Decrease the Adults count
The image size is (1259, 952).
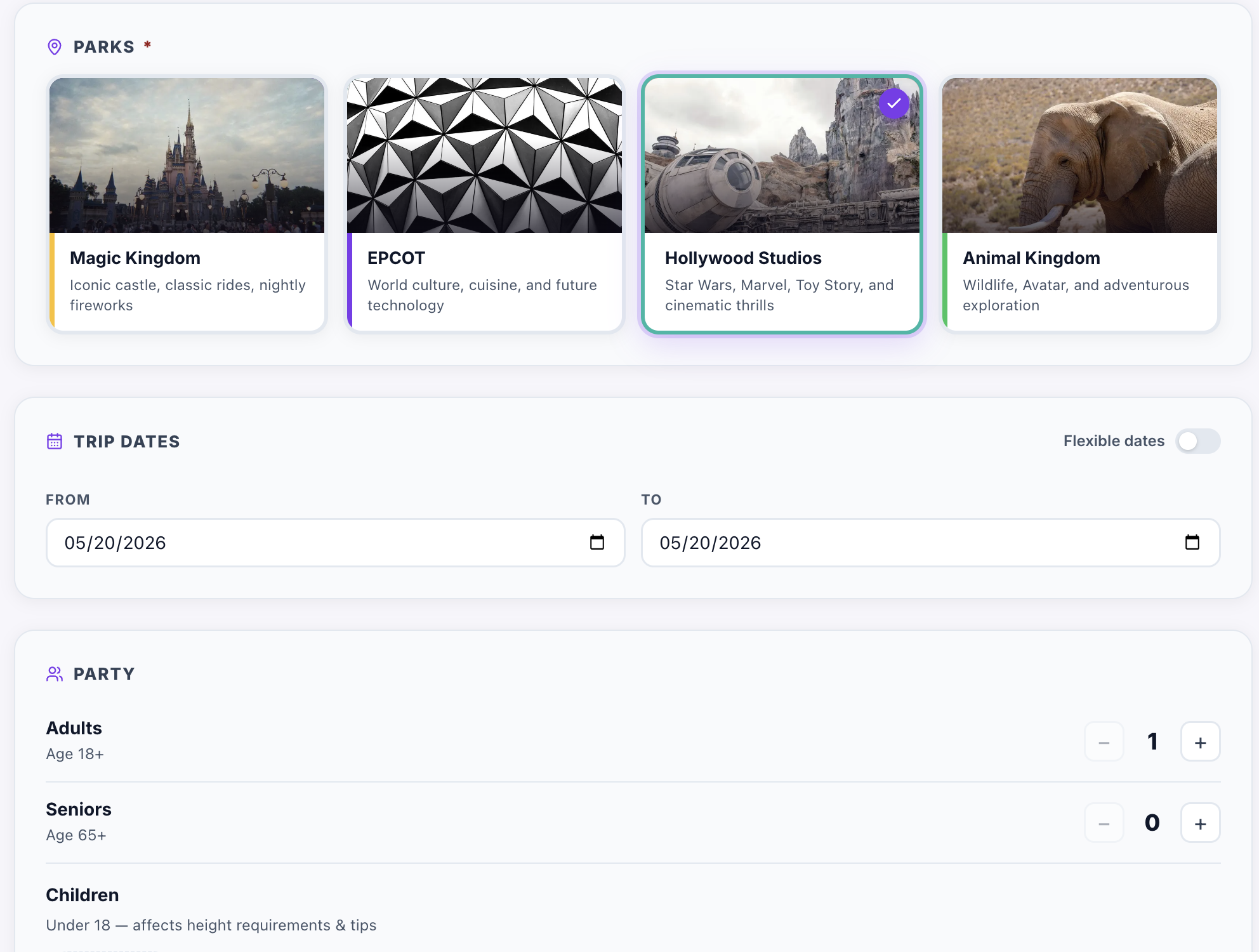coord(1104,741)
